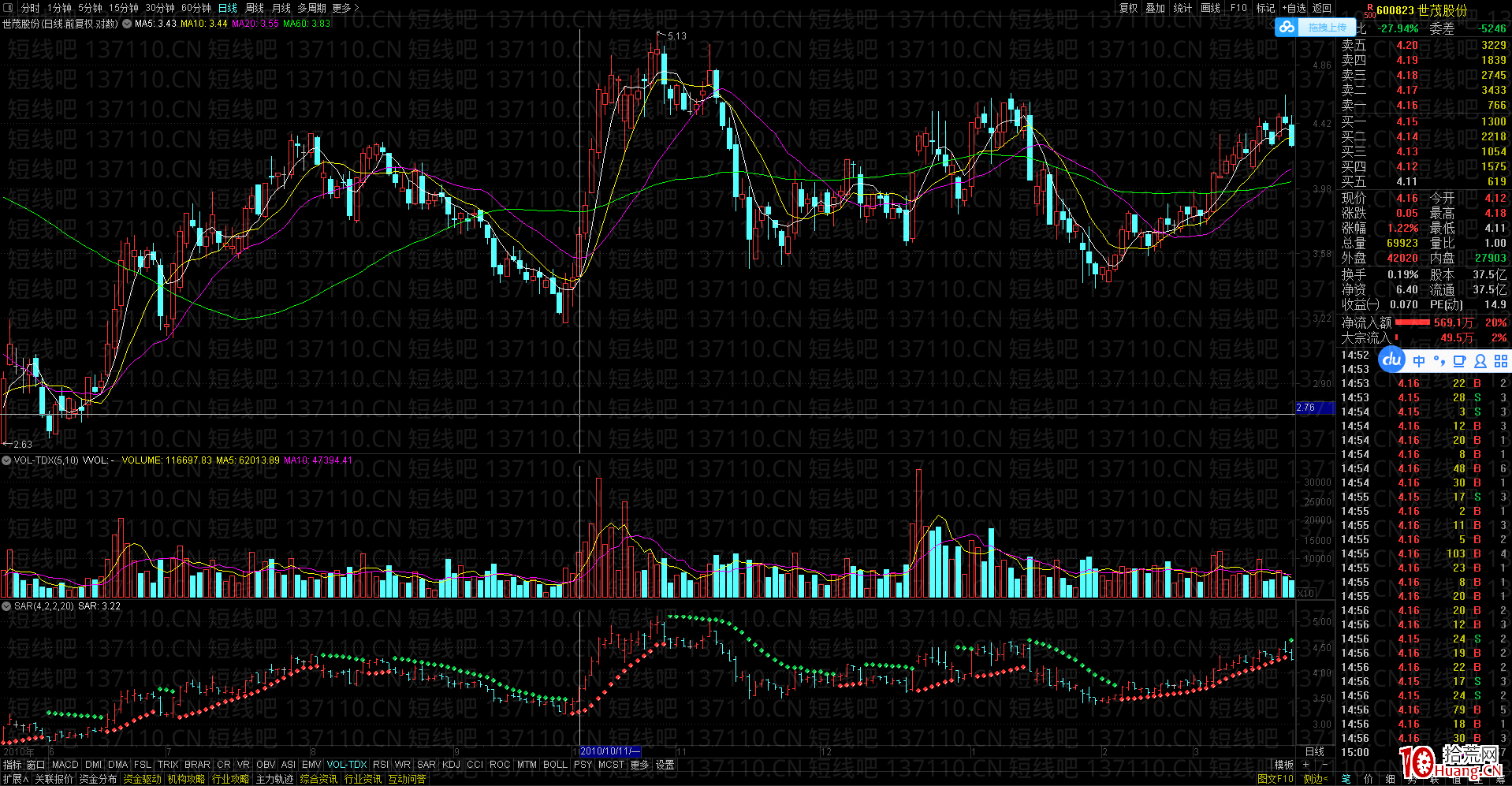The width and height of the screenshot is (1512, 786).
Task: Click the window toggle icon beside 分时
Action: point(8,8)
